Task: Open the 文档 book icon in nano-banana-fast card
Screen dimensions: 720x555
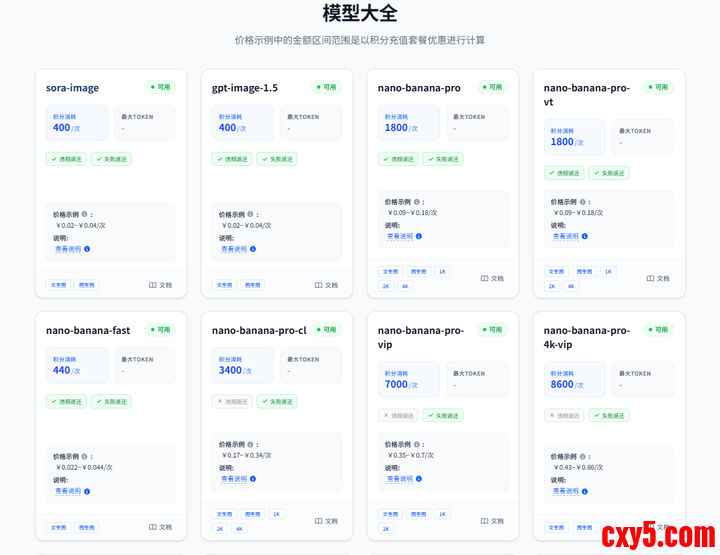Action: pyautogui.click(x=153, y=527)
